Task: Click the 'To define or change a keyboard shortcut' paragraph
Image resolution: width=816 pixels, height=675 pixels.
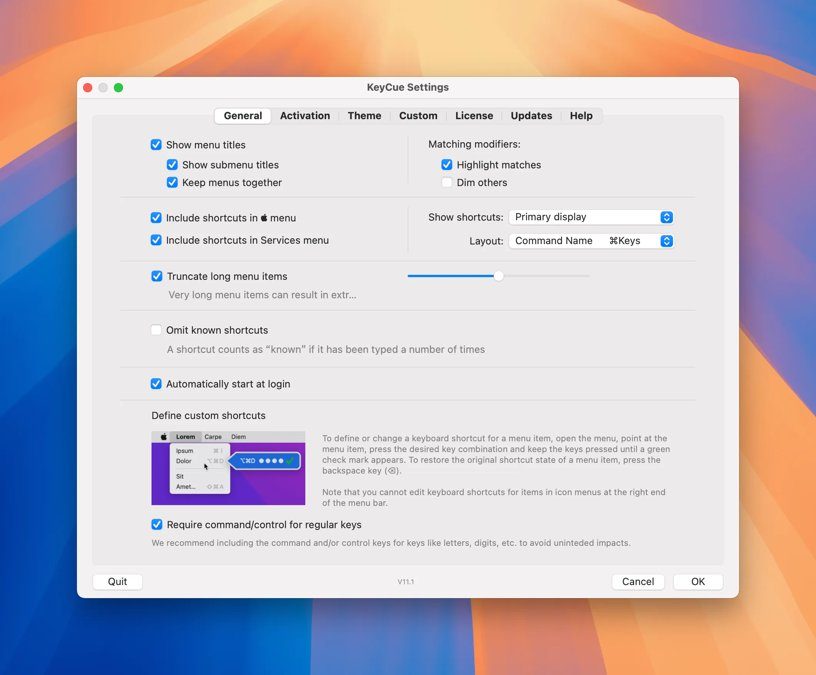Action: [x=496, y=454]
